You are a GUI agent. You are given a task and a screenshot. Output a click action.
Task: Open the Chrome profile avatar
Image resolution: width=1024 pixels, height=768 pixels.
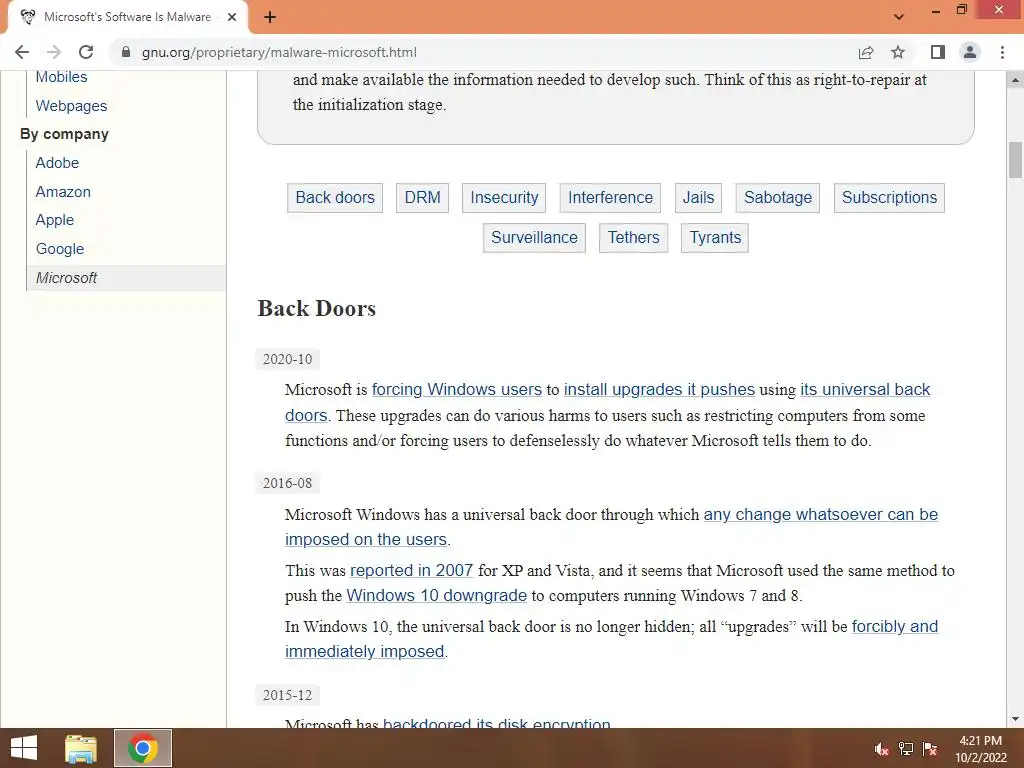click(970, 52)
